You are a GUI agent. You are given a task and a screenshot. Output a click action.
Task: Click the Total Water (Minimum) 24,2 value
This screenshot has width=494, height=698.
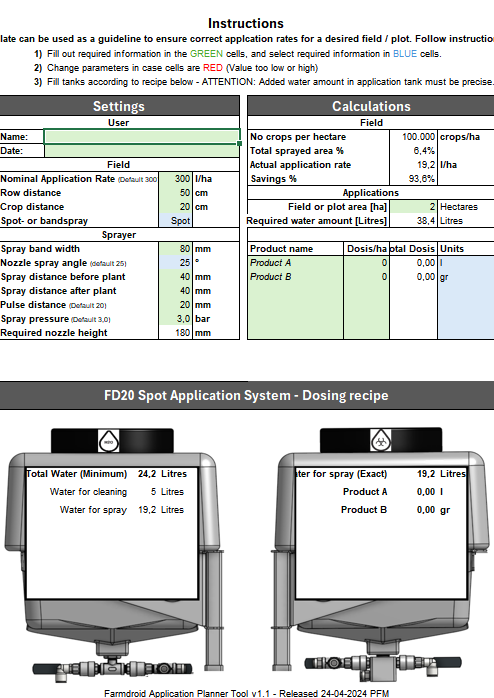coord(147,474)
